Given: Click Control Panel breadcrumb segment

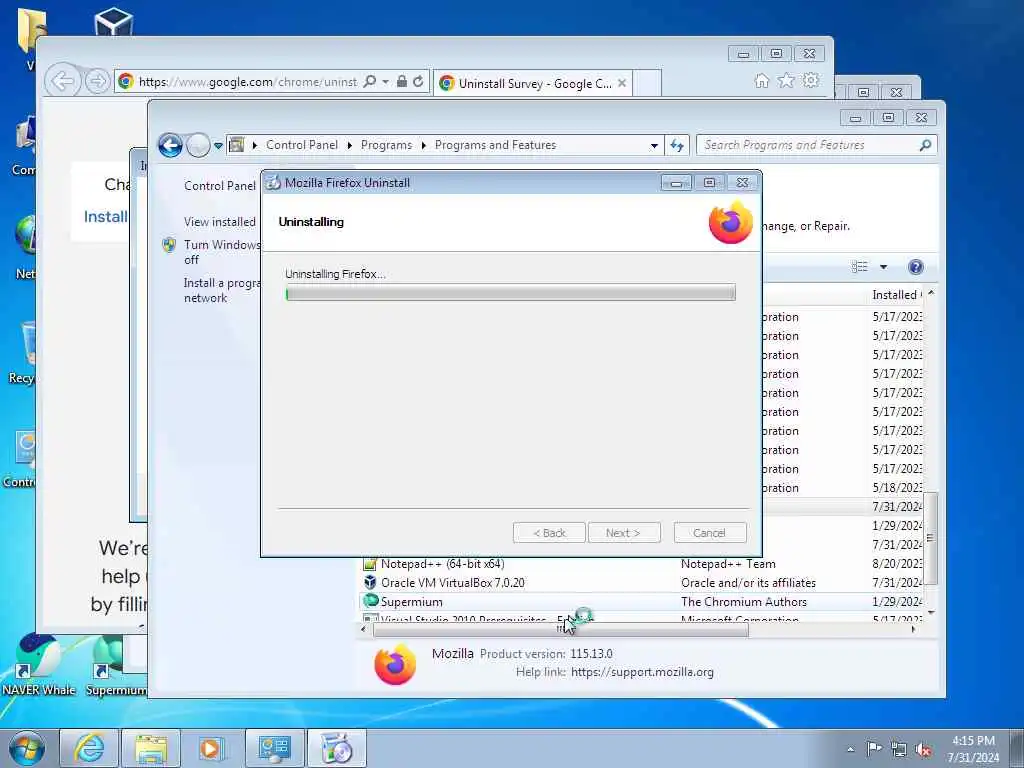Looking at the screenshot, I should [302, 145].
